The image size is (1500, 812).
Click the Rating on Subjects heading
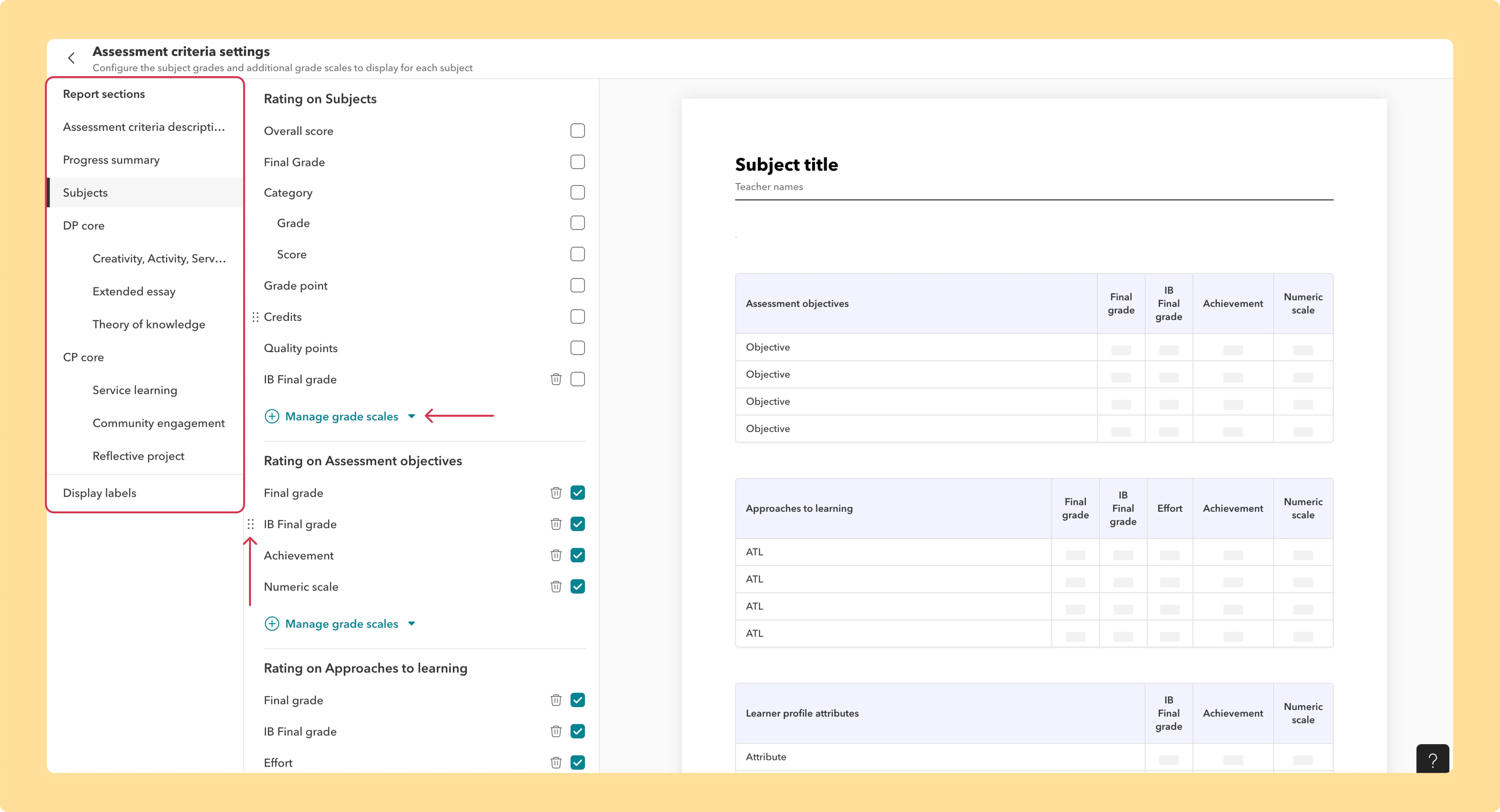[320, 99]
